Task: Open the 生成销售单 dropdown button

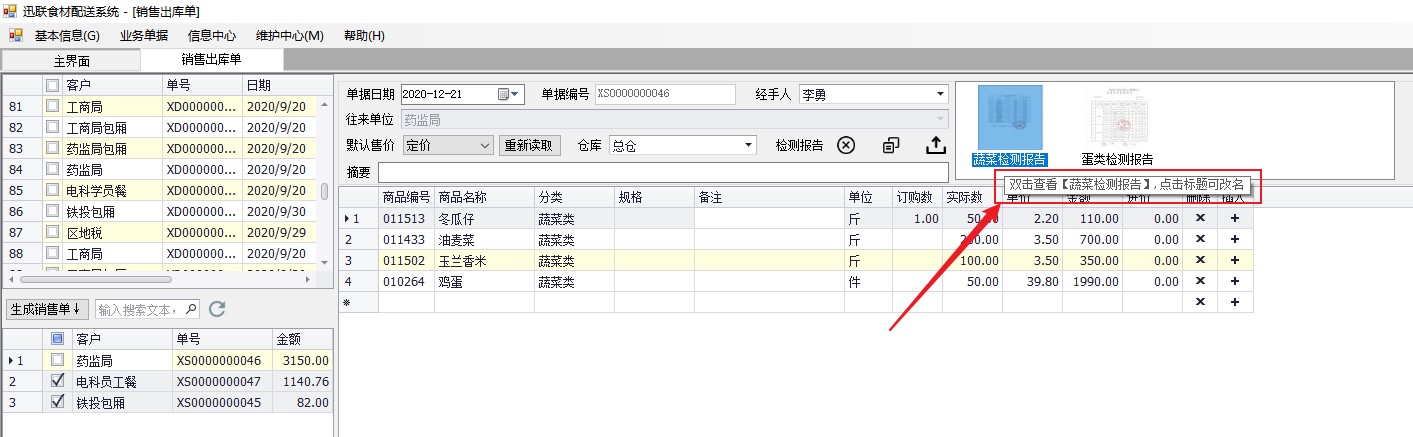Action: tap(47, 308)
